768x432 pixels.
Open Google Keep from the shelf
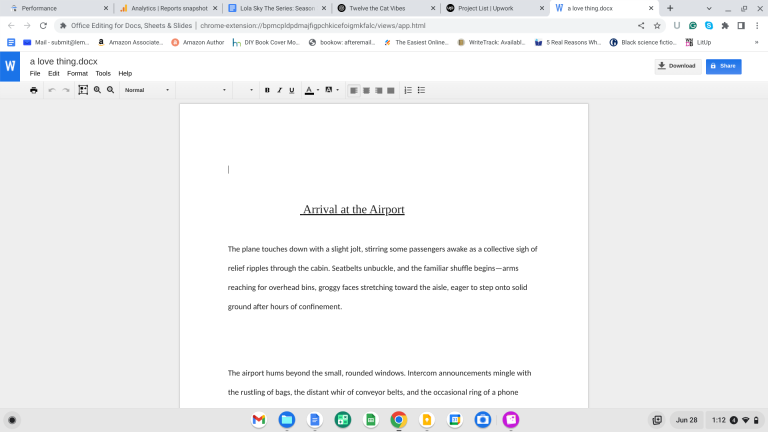point(427,420)
